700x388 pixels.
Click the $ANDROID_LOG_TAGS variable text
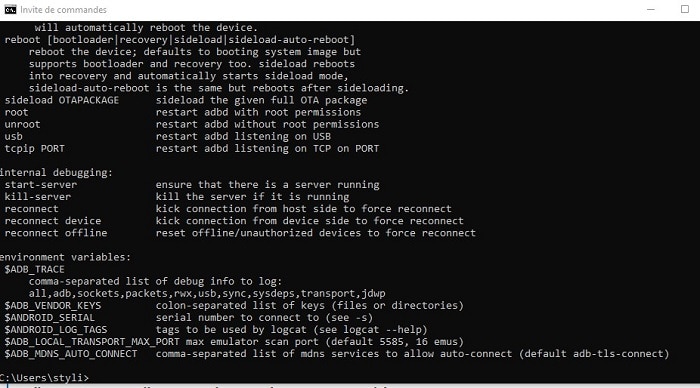coord(56,330)
